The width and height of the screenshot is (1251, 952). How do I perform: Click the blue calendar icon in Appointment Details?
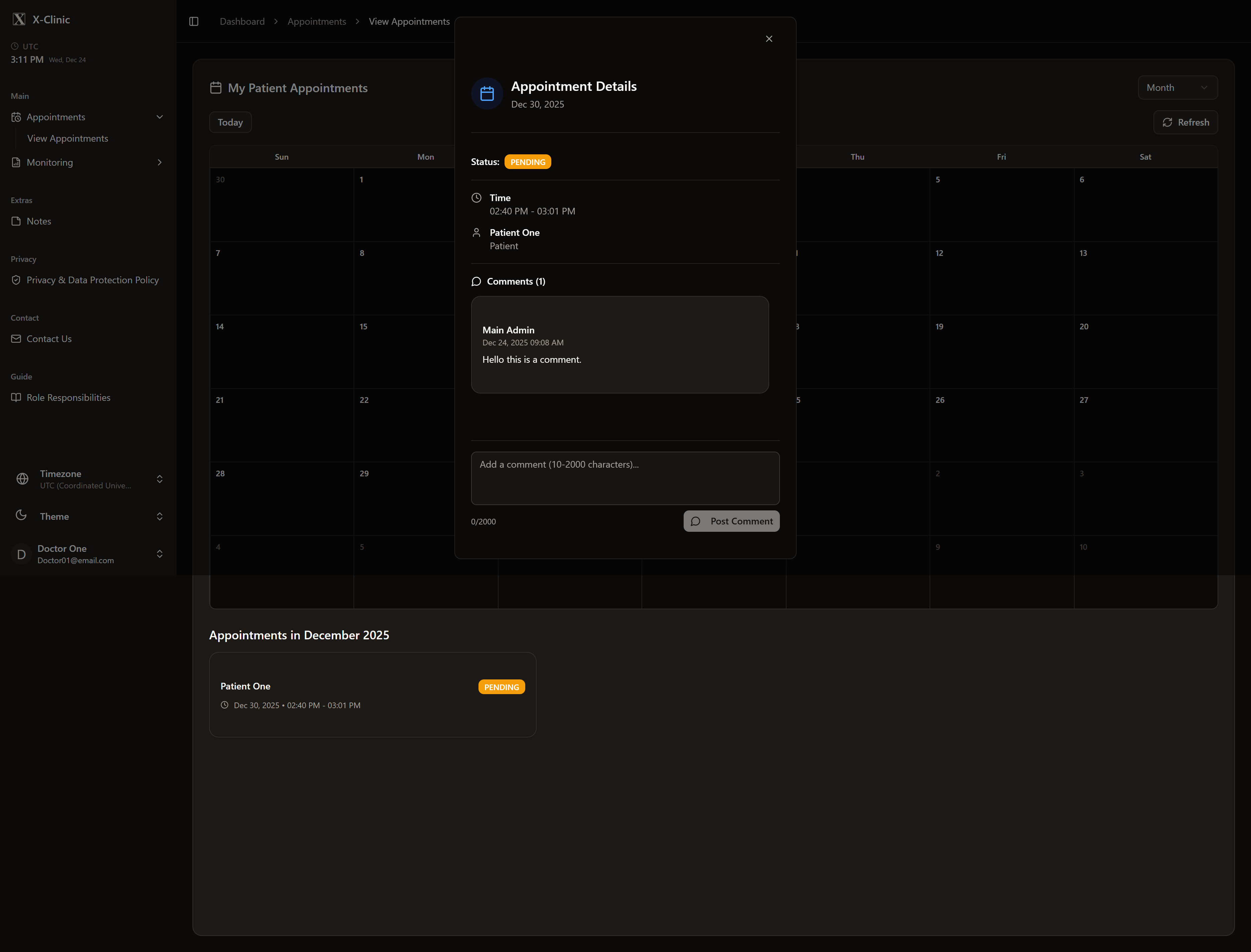tap(487, 94)
